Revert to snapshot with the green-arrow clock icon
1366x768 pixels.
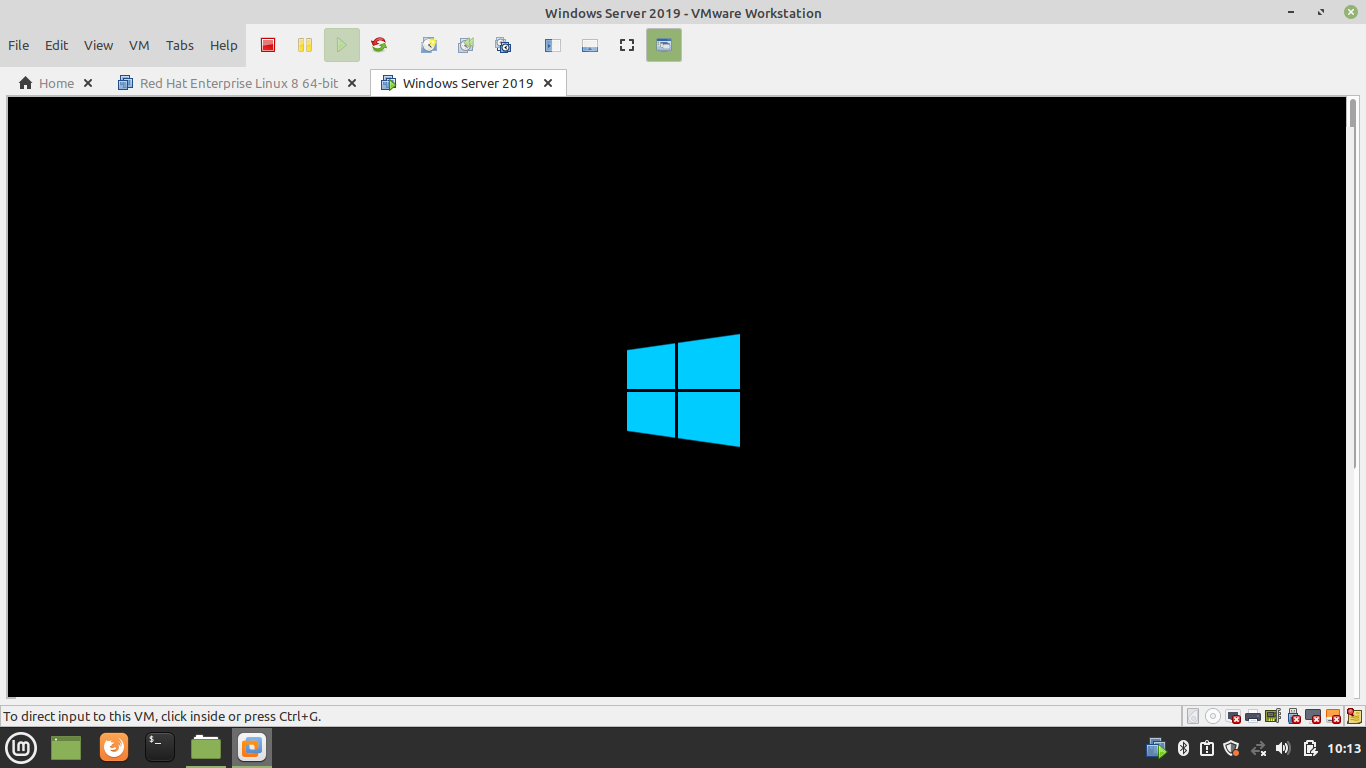click(x=466, y=45)
